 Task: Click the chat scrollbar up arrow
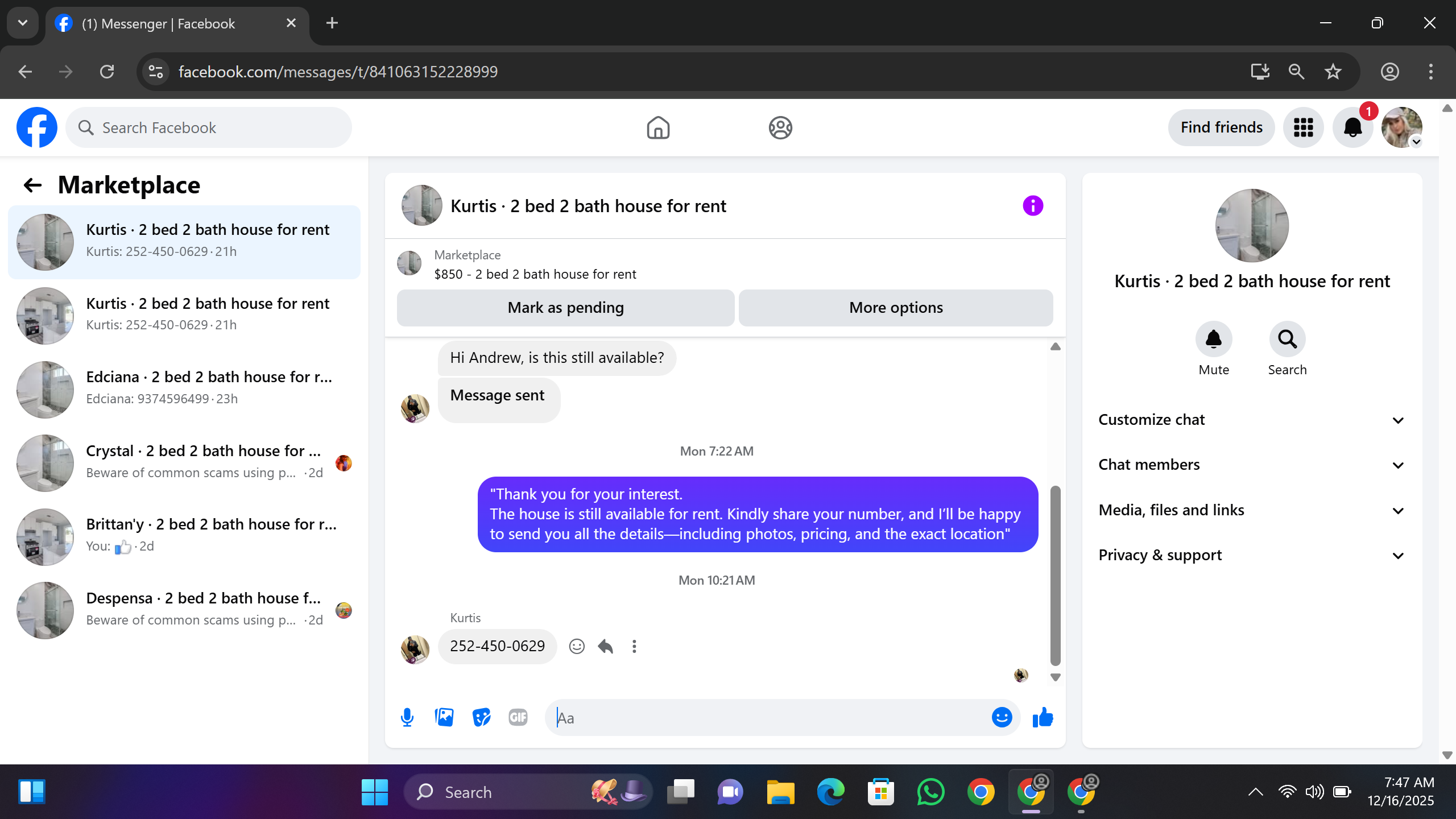click(1056, 347)
